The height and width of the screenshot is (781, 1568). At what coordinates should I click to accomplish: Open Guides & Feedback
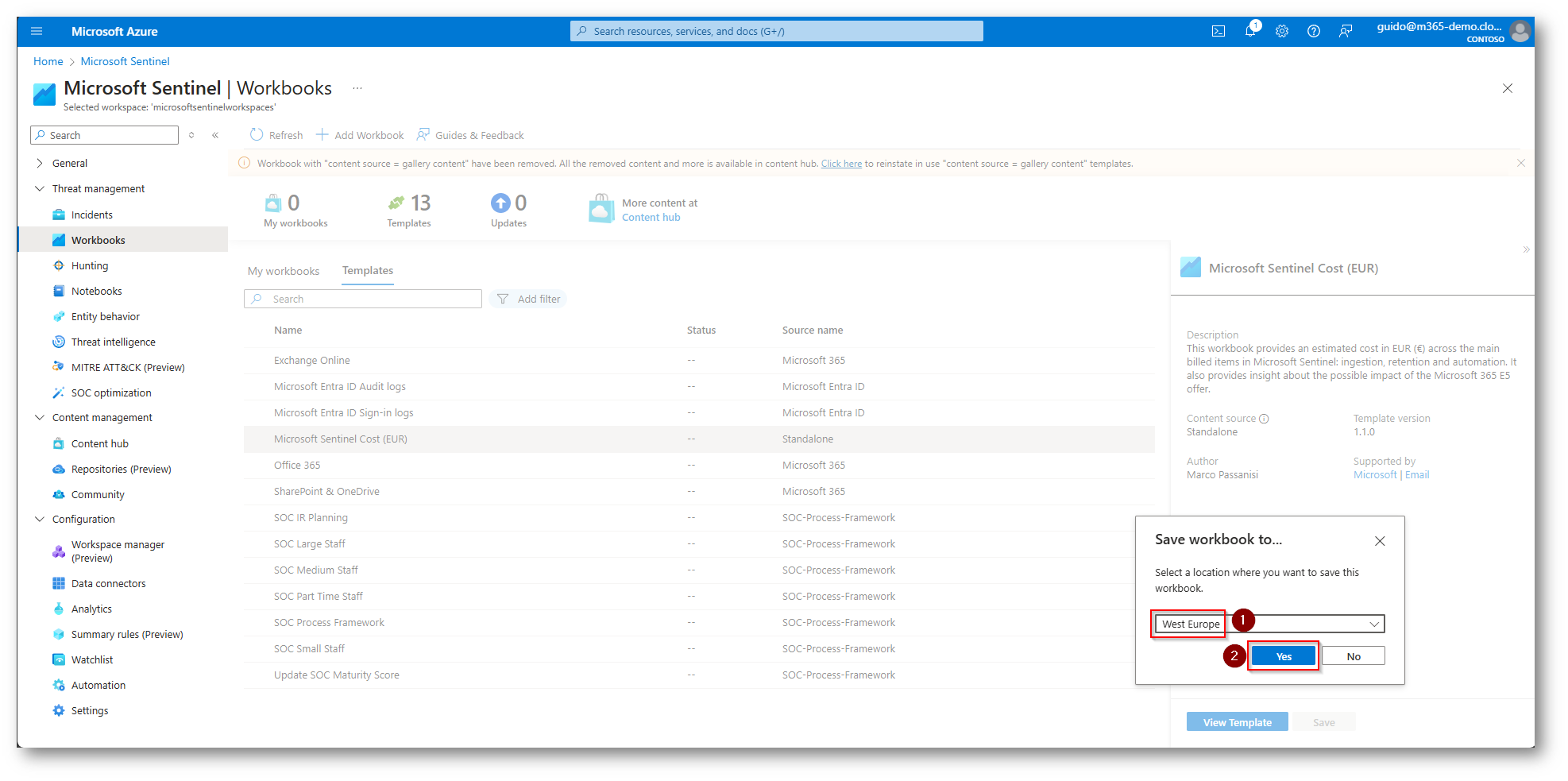pos(470,135)
